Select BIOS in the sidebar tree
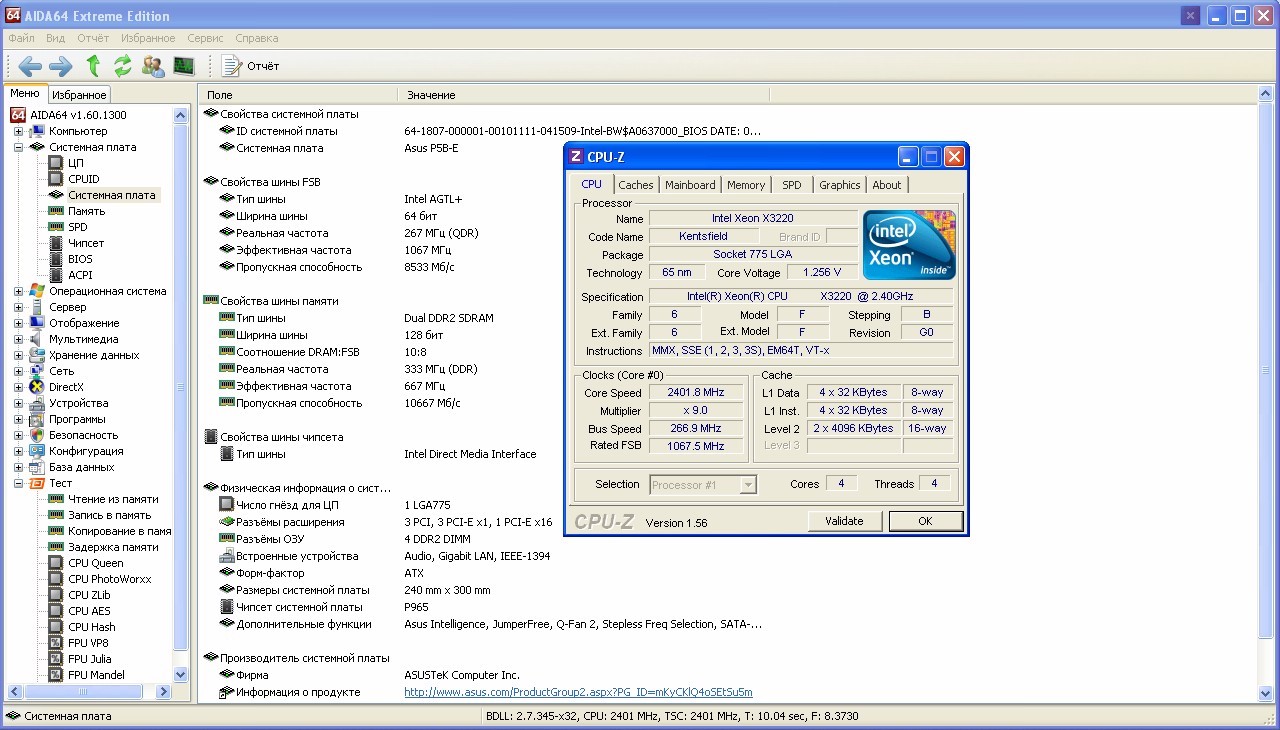 (80, 259)
